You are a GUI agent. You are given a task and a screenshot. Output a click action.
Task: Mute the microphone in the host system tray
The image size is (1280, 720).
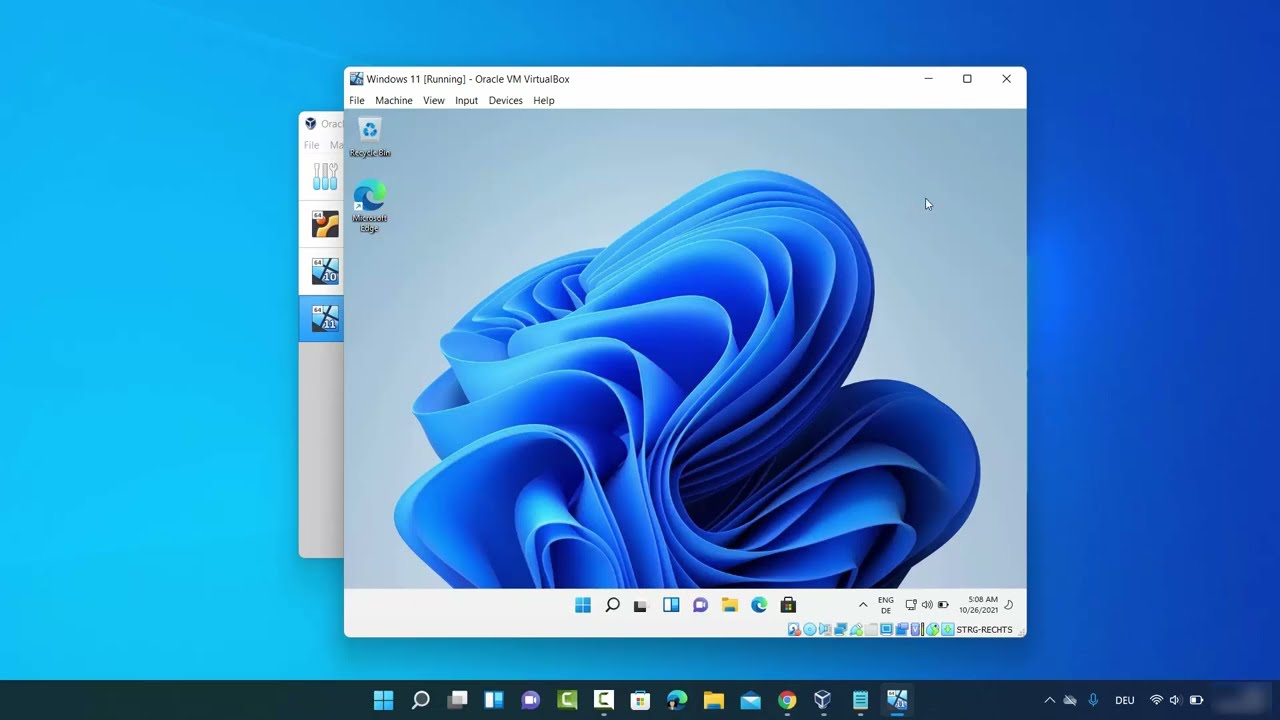[x=1093, y=700]
